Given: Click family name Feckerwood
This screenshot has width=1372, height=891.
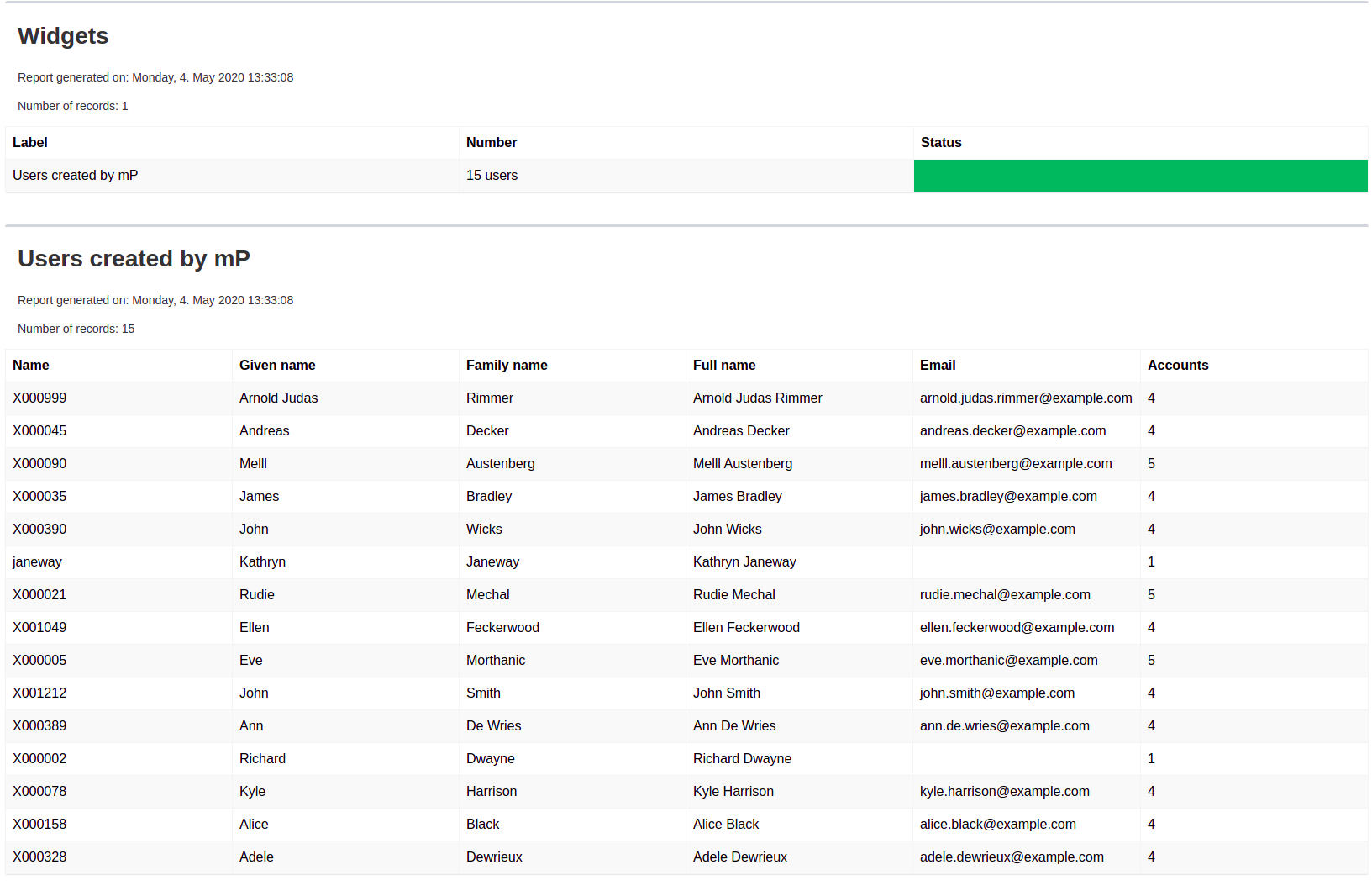Looking at the screenshot, I should click(x=502, y=628).
